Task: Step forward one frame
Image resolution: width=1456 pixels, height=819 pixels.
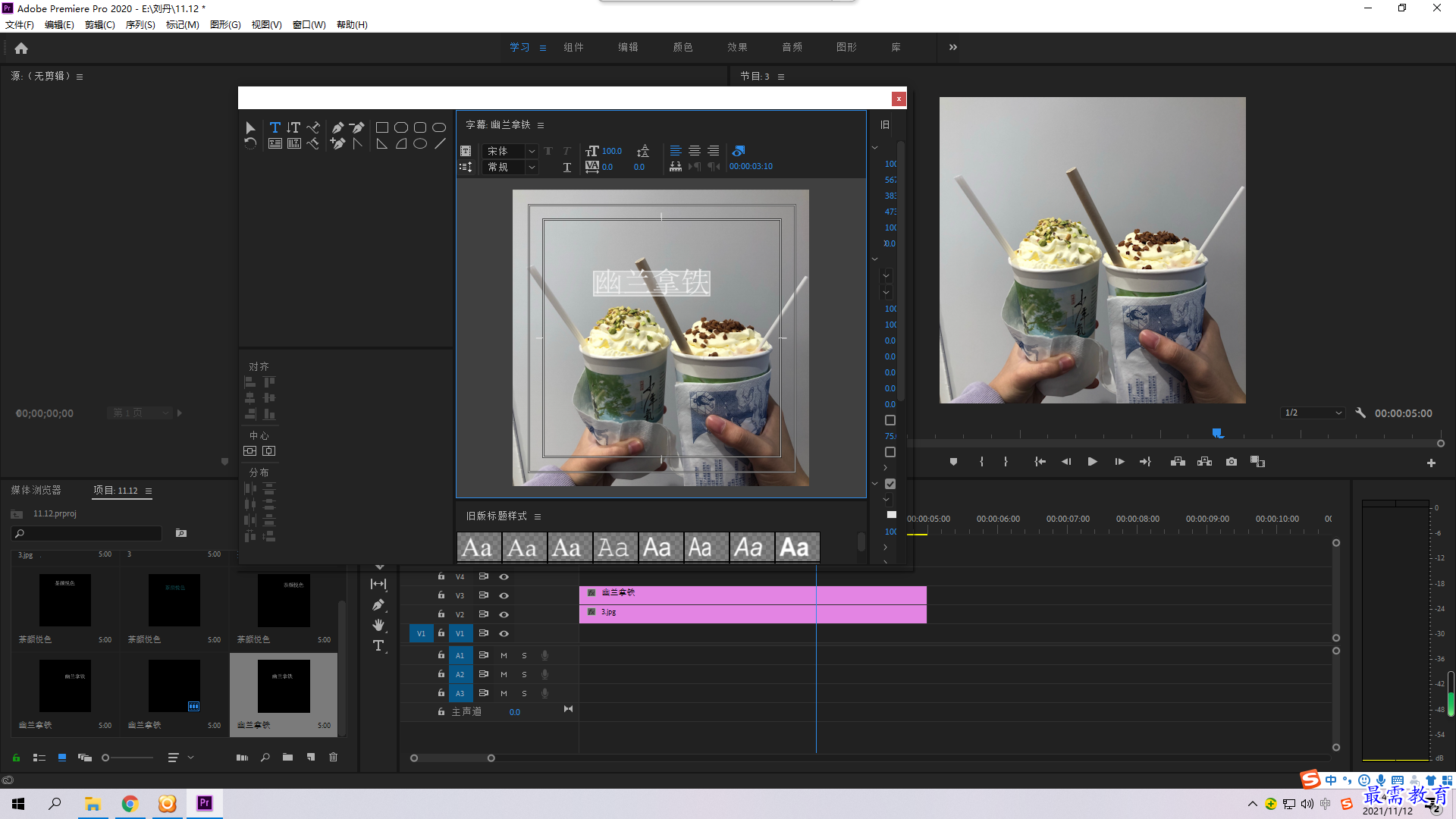Action: 1119,462
